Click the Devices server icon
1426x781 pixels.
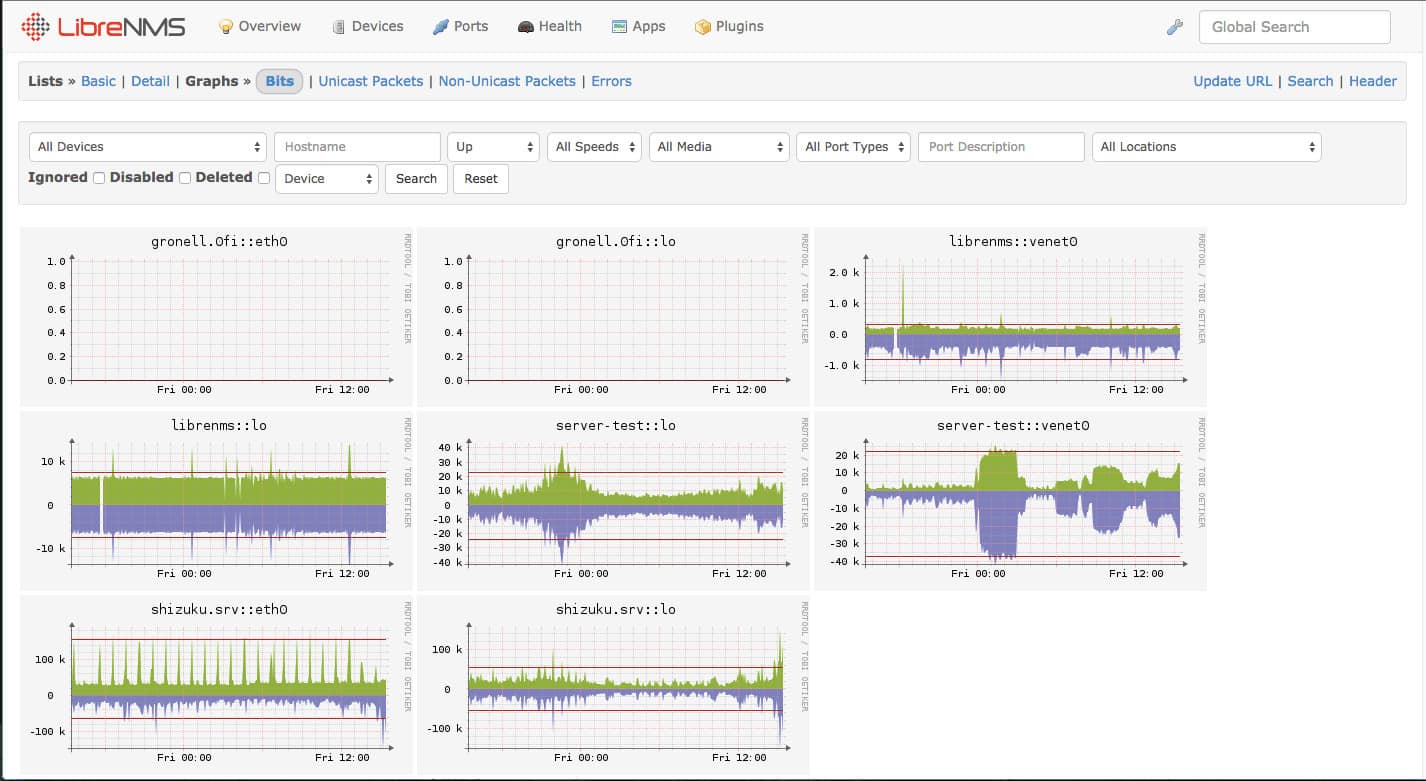[x=339, y=27]
